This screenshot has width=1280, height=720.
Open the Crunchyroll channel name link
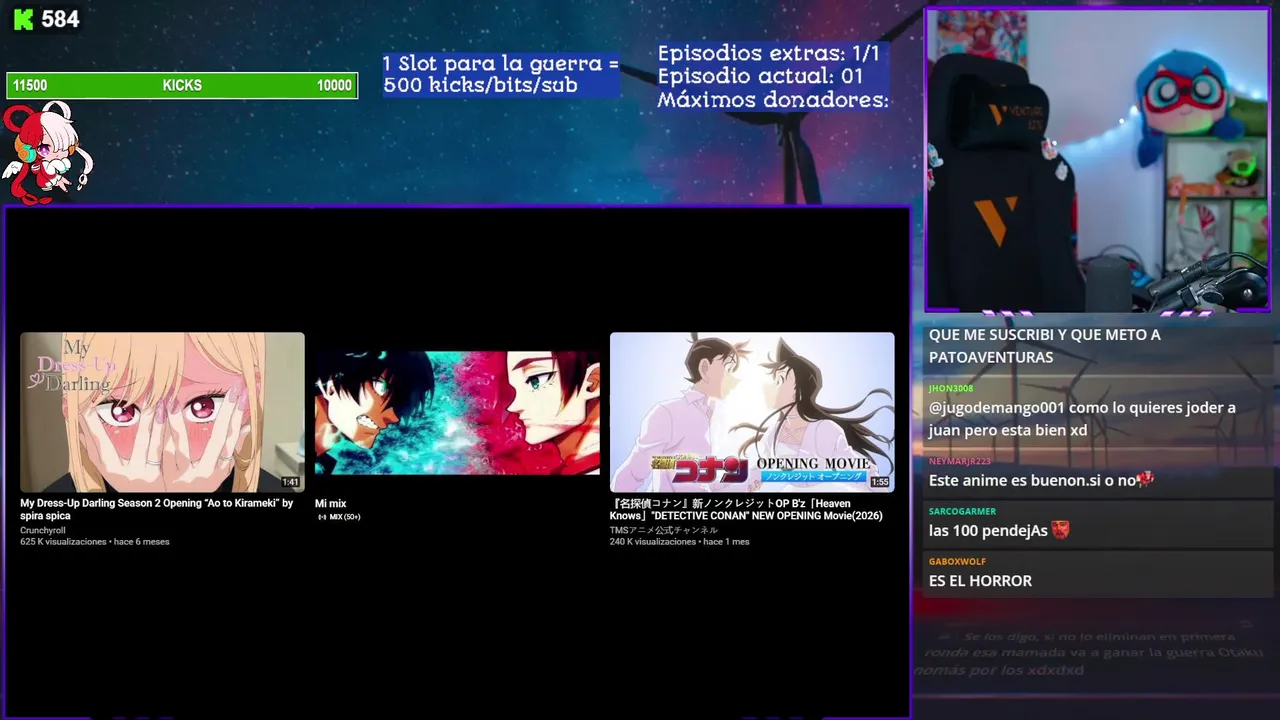pos(43,531)
